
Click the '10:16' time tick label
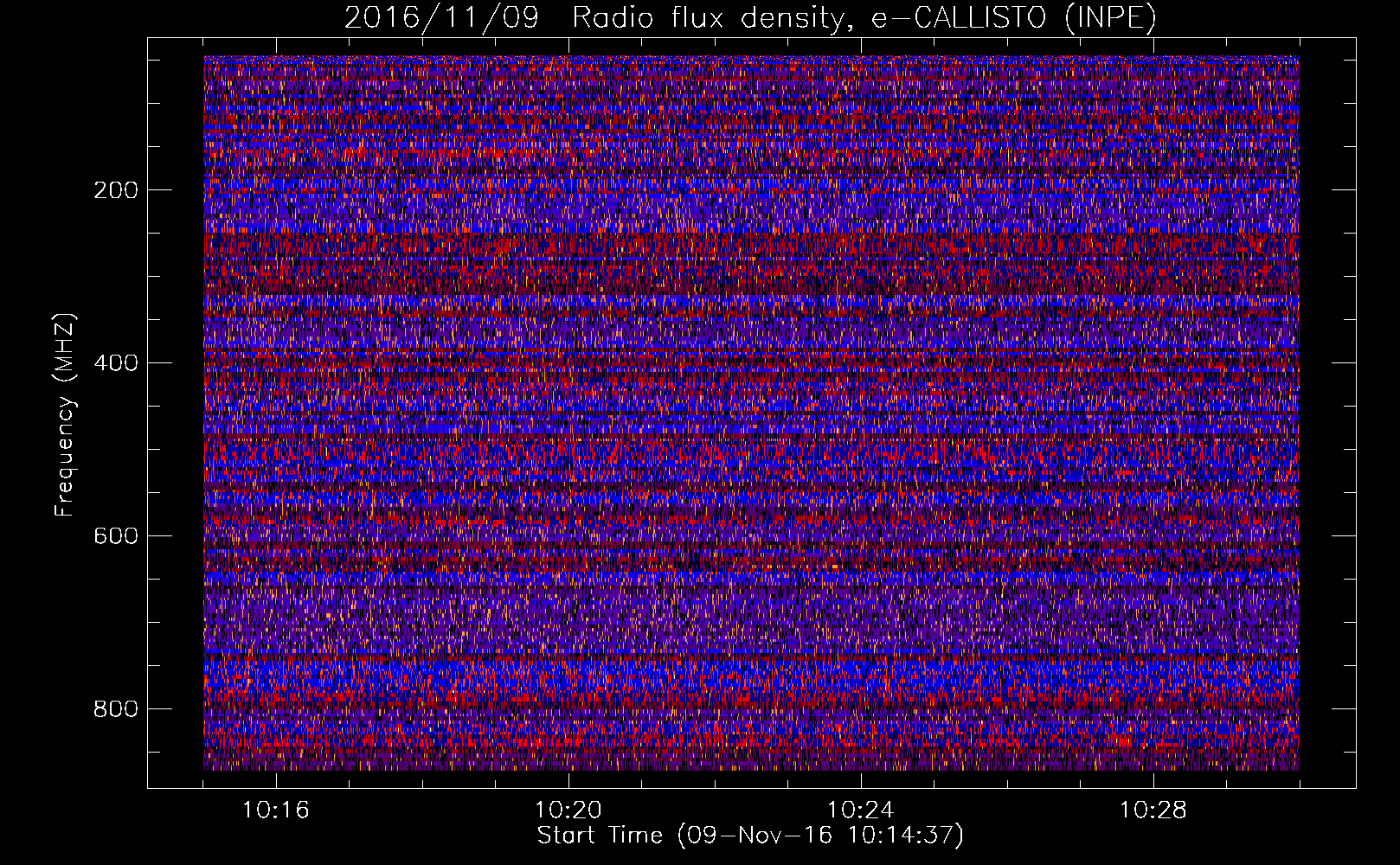[276, 811]
